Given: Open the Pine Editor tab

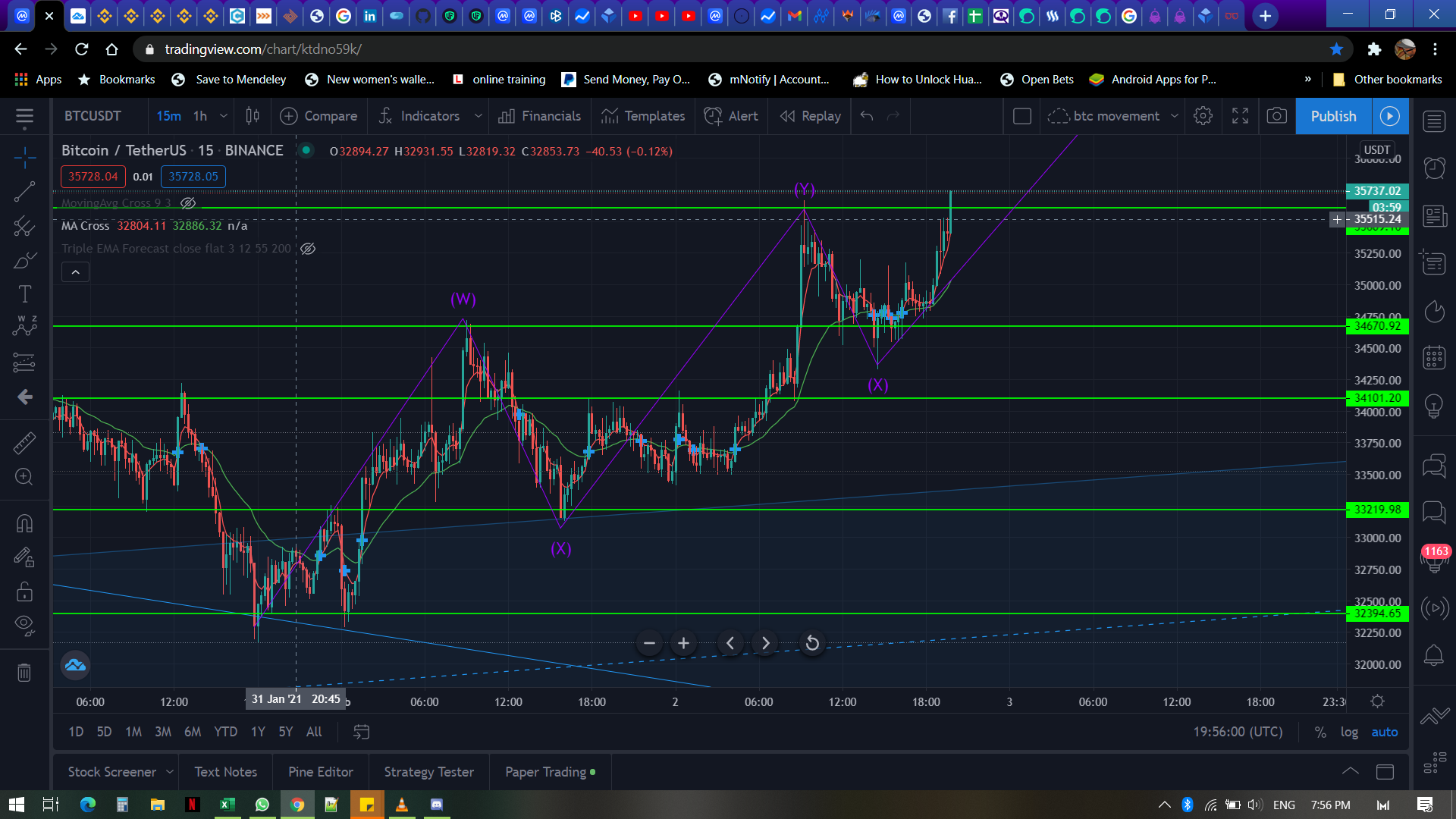Looking at the screenshot, I should pos(320,772).
